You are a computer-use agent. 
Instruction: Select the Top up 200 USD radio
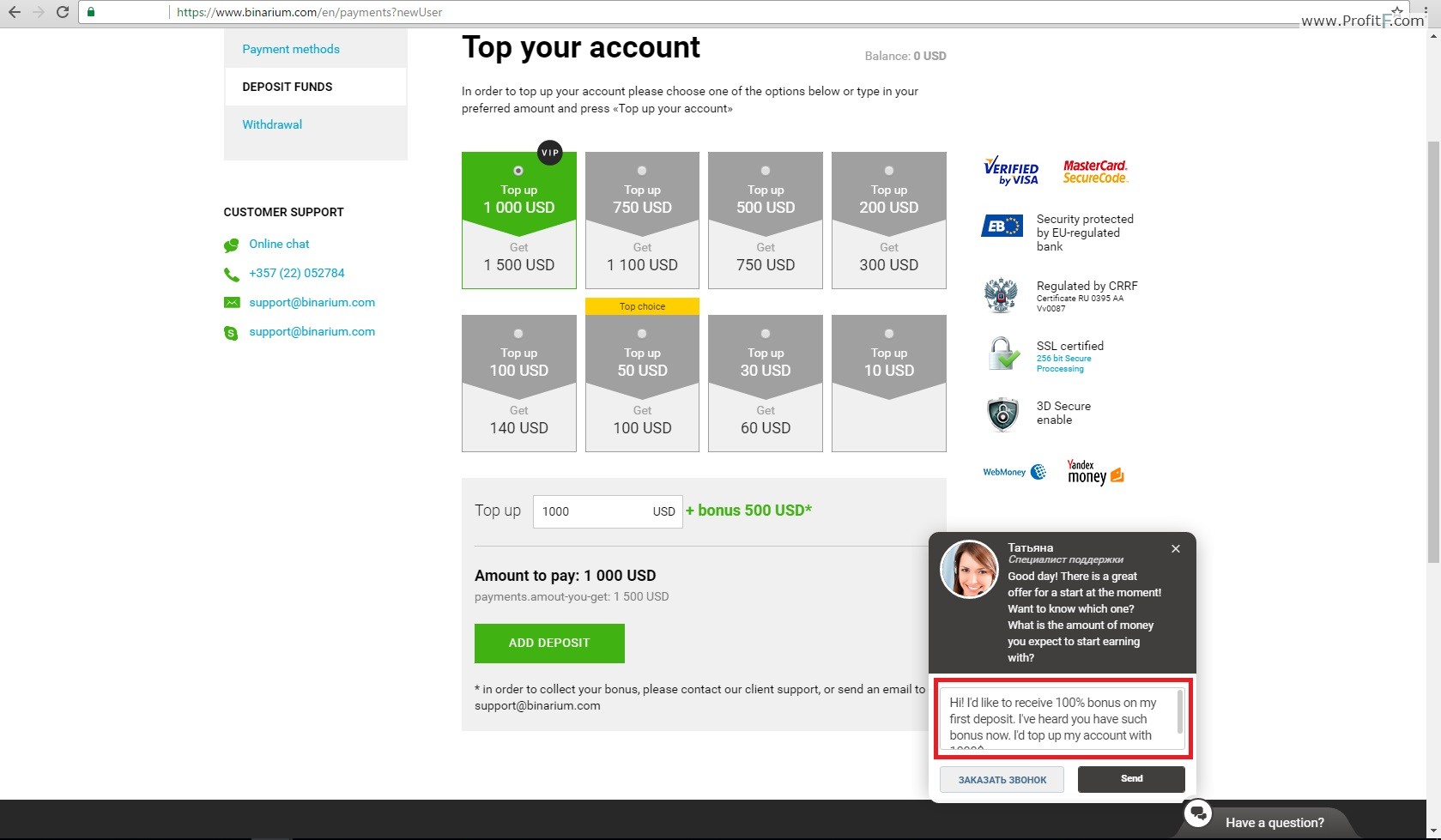point(889,171)
